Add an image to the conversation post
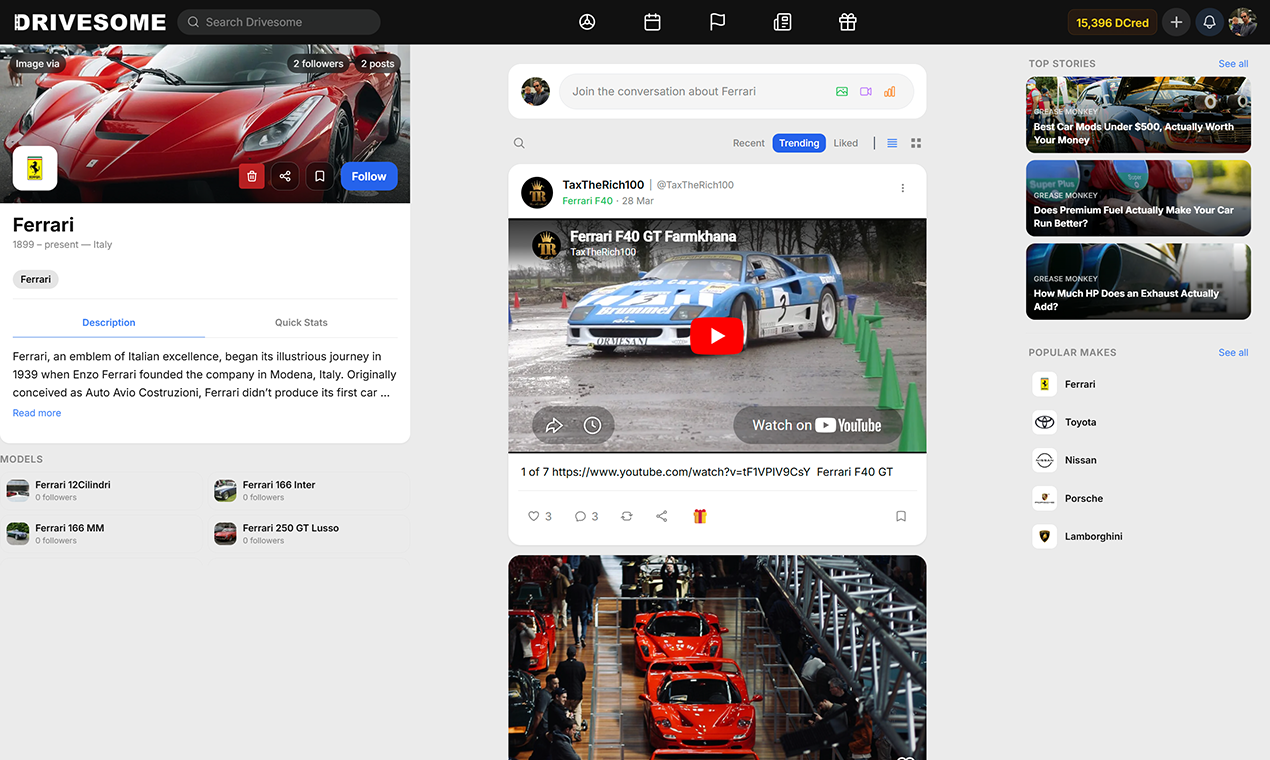 pos(842,91)
